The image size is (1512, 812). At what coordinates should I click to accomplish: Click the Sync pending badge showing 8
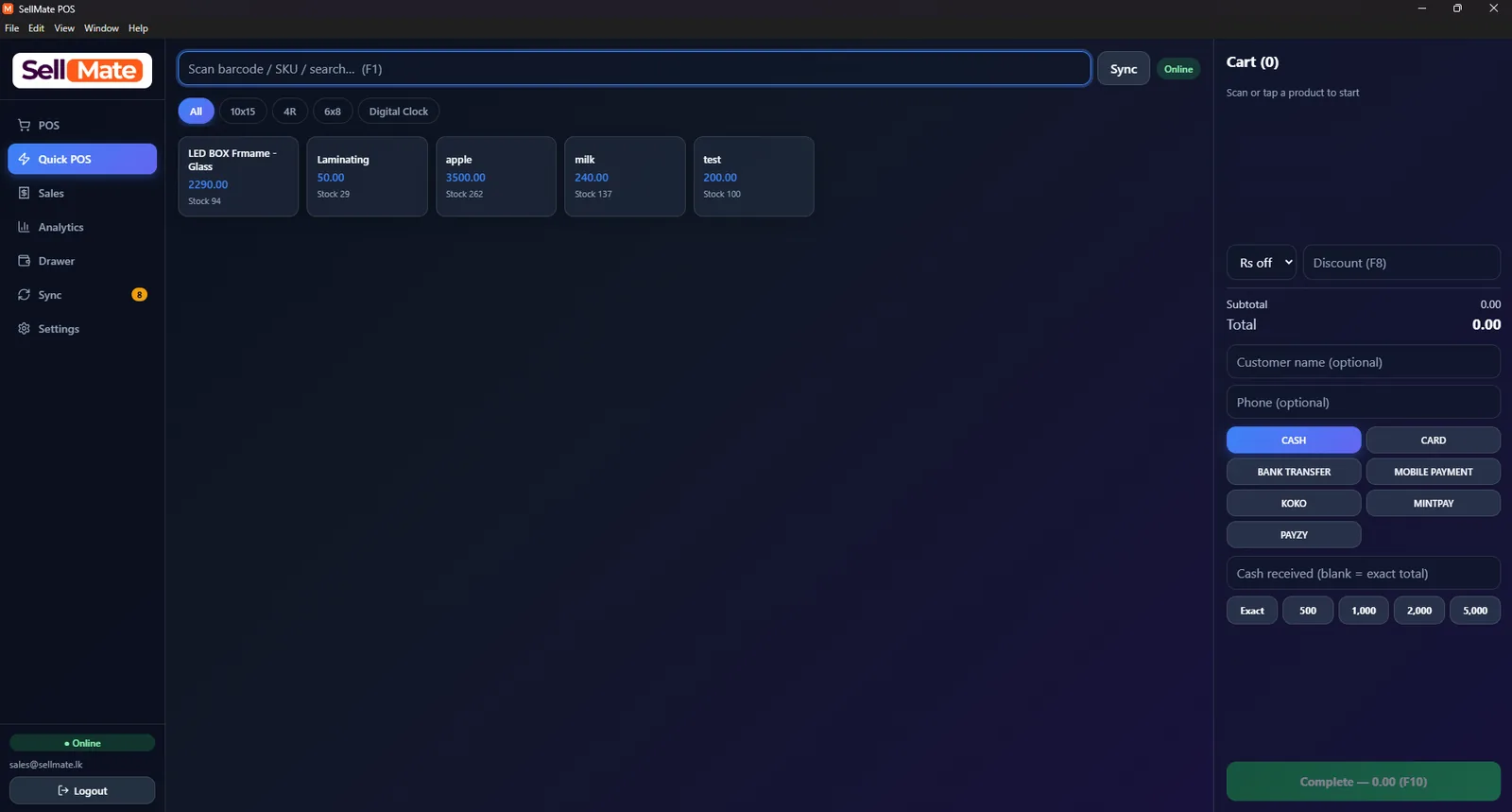pos(139,295)
